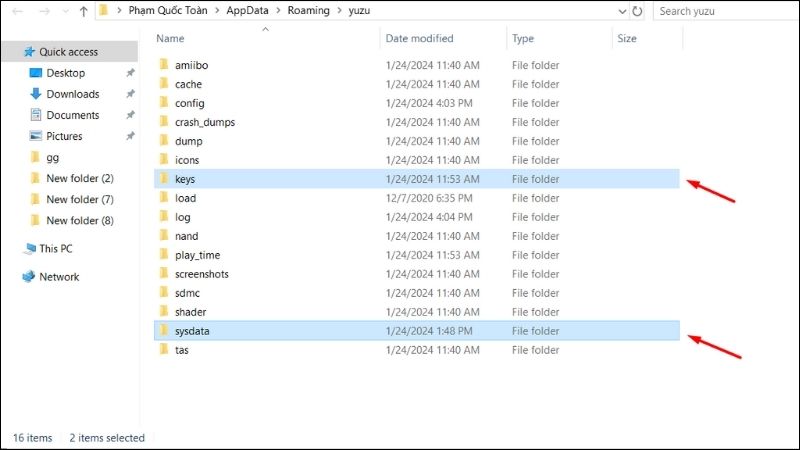
Task: Select the sysdata folder icon
Action: coord(164,331)
